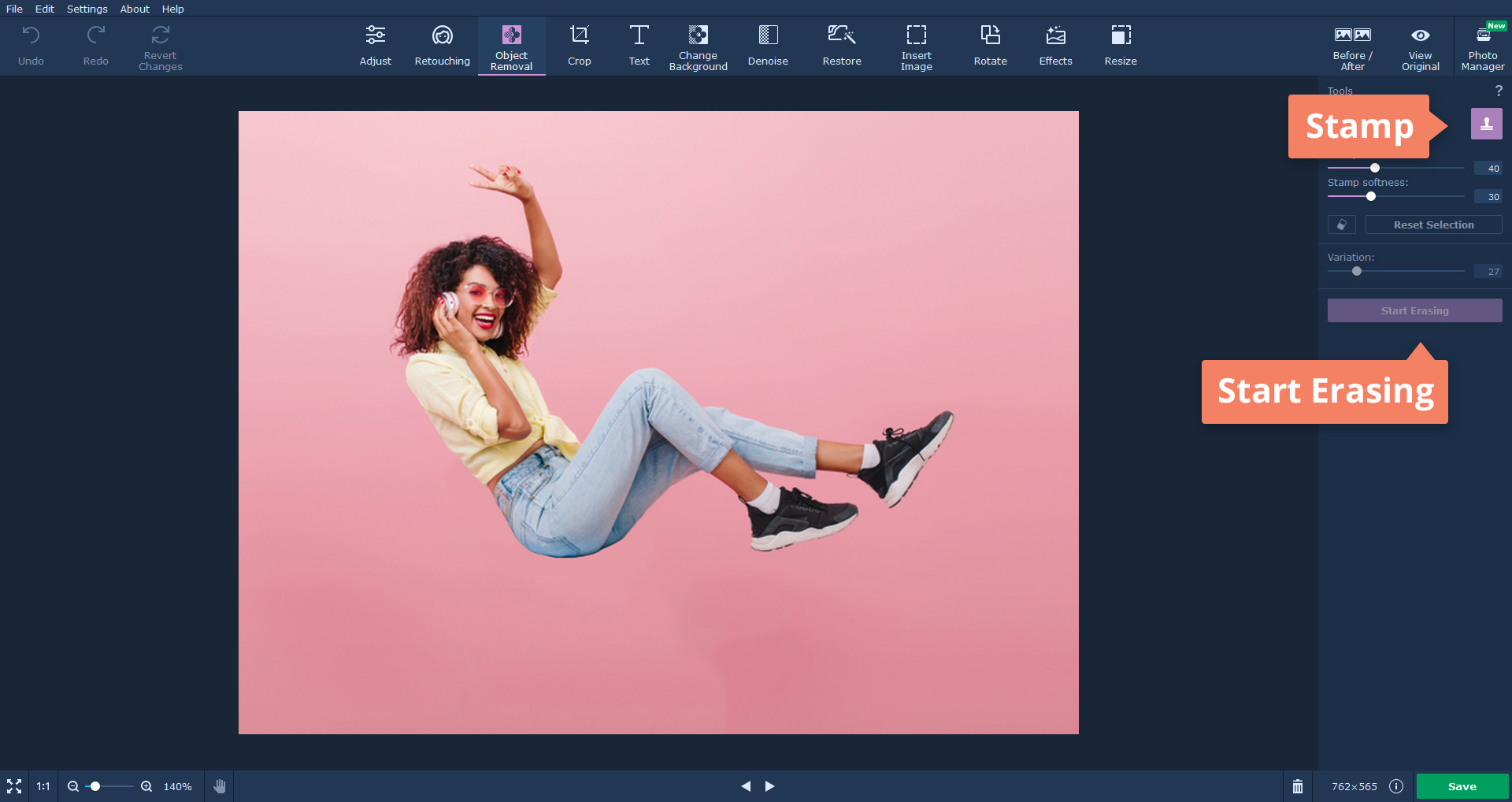Go to next image arrow

pos(769,786)
